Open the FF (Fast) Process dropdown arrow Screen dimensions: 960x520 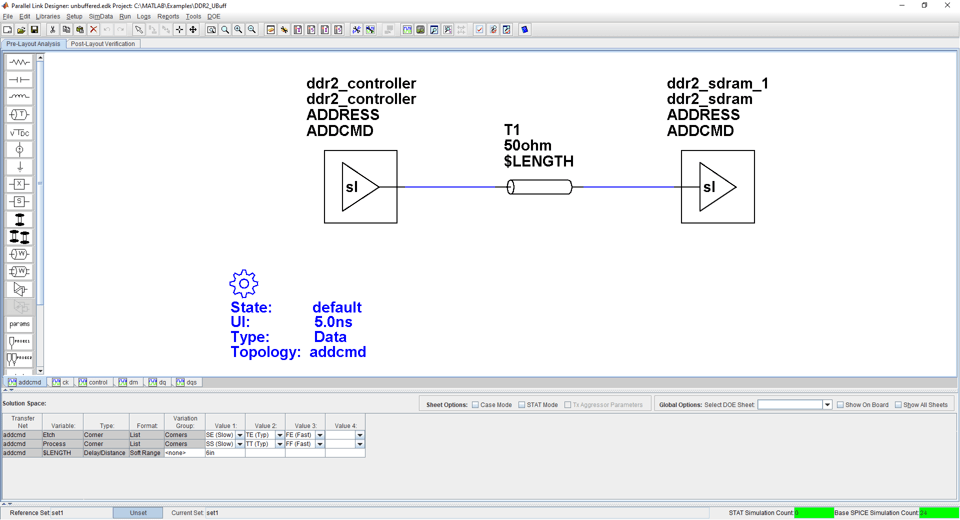click(x=320, y=444)
